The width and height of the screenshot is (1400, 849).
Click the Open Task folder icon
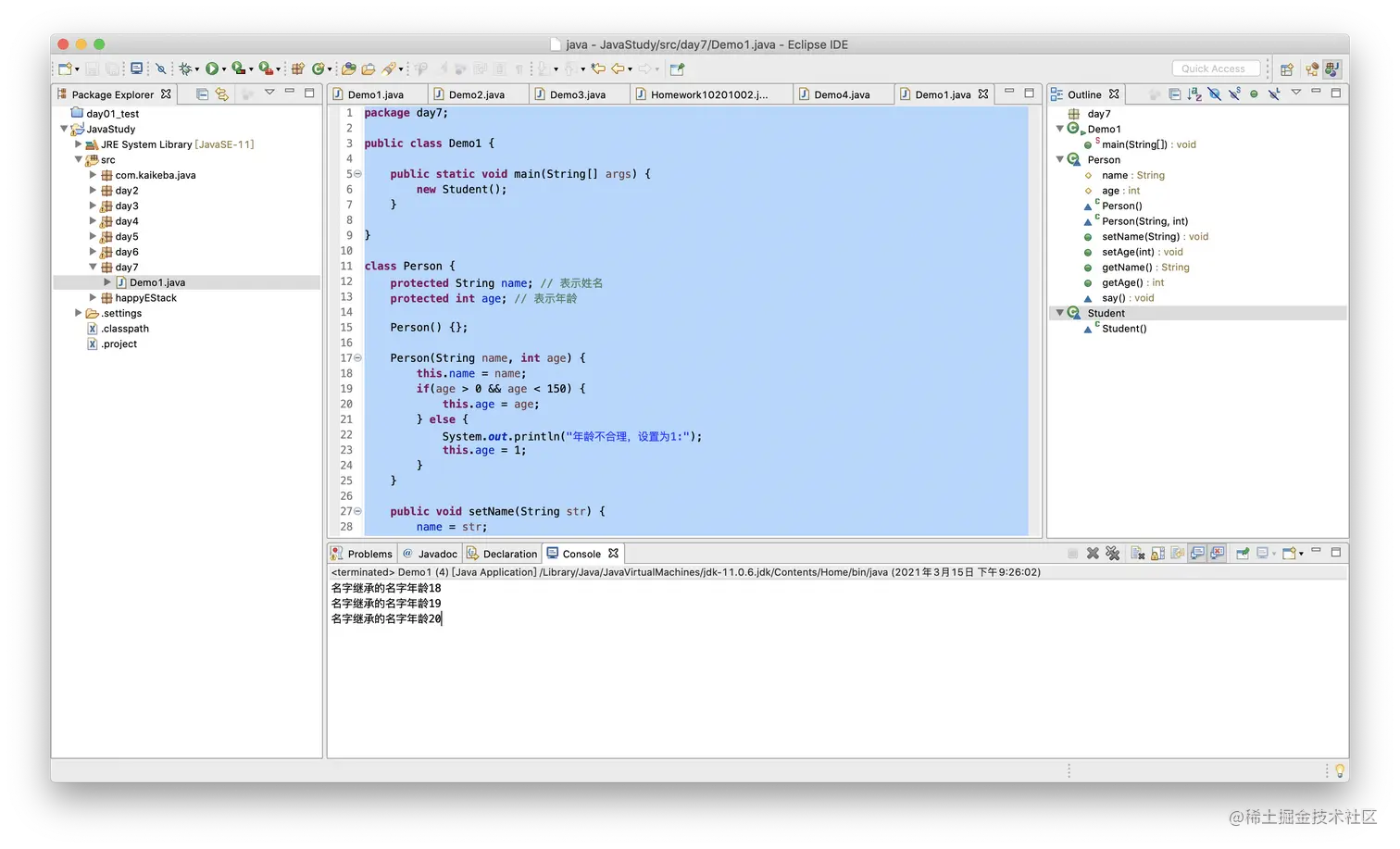pos(369,69)
